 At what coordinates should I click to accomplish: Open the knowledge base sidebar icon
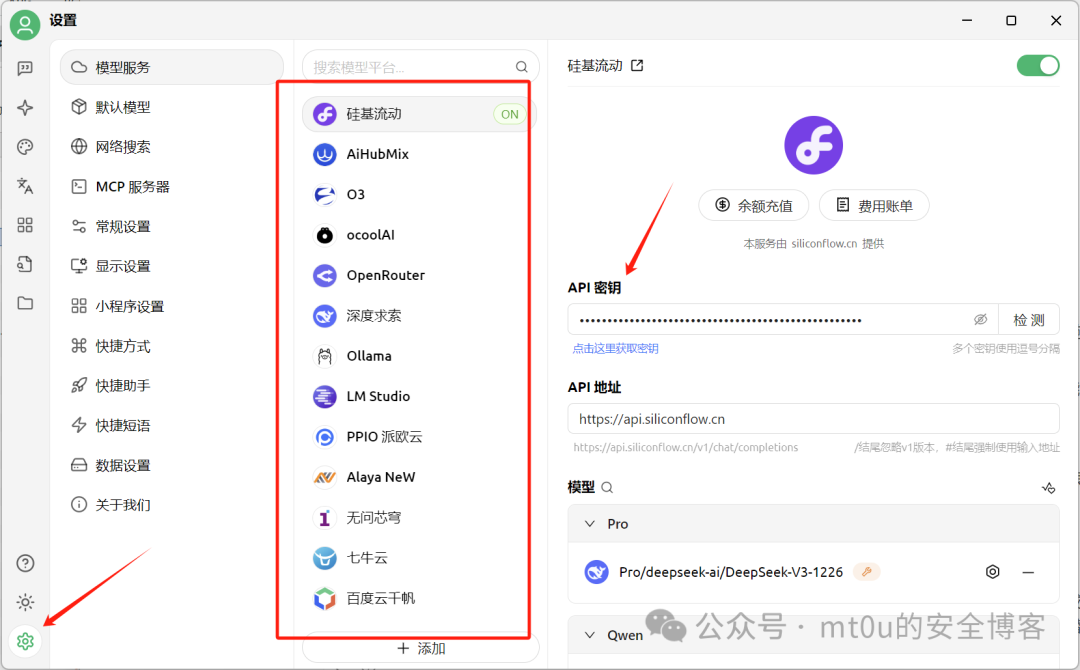[25, 264]
